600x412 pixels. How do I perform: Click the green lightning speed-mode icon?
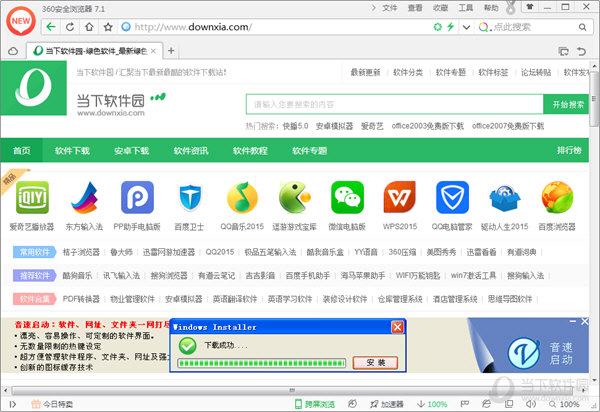point(450,27)
